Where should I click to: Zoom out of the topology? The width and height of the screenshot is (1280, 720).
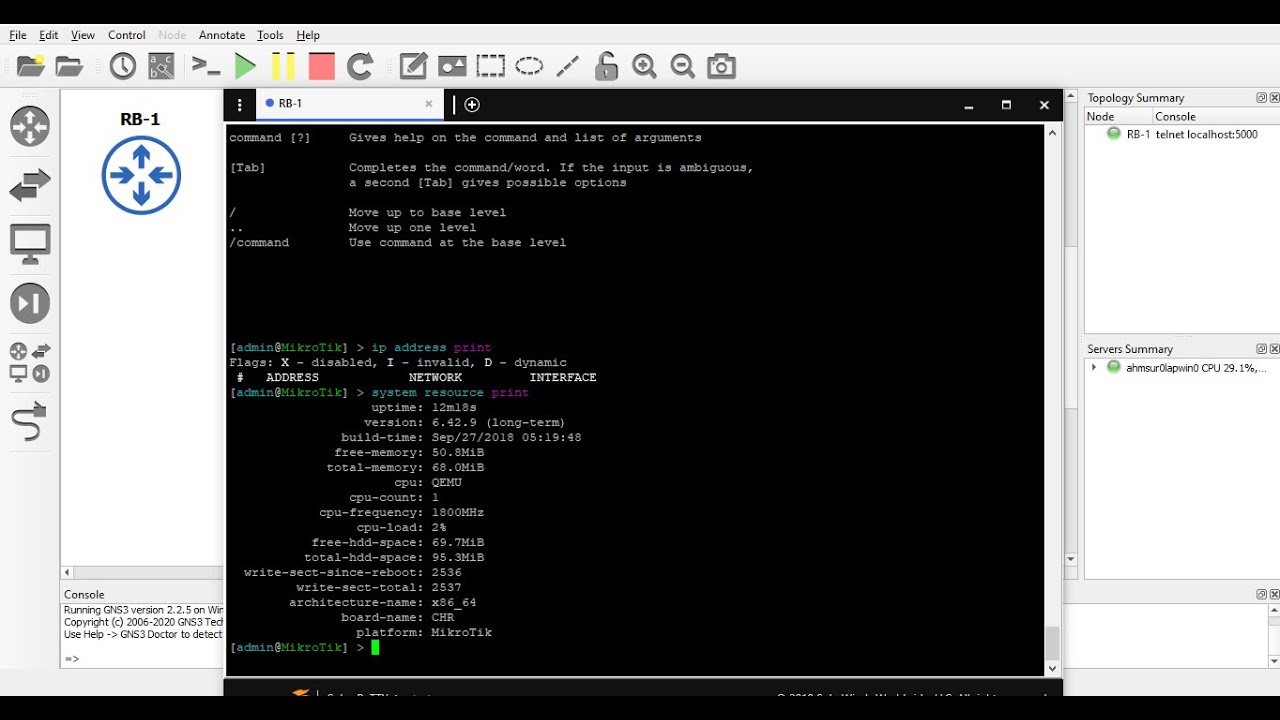[x=683, y=67]
